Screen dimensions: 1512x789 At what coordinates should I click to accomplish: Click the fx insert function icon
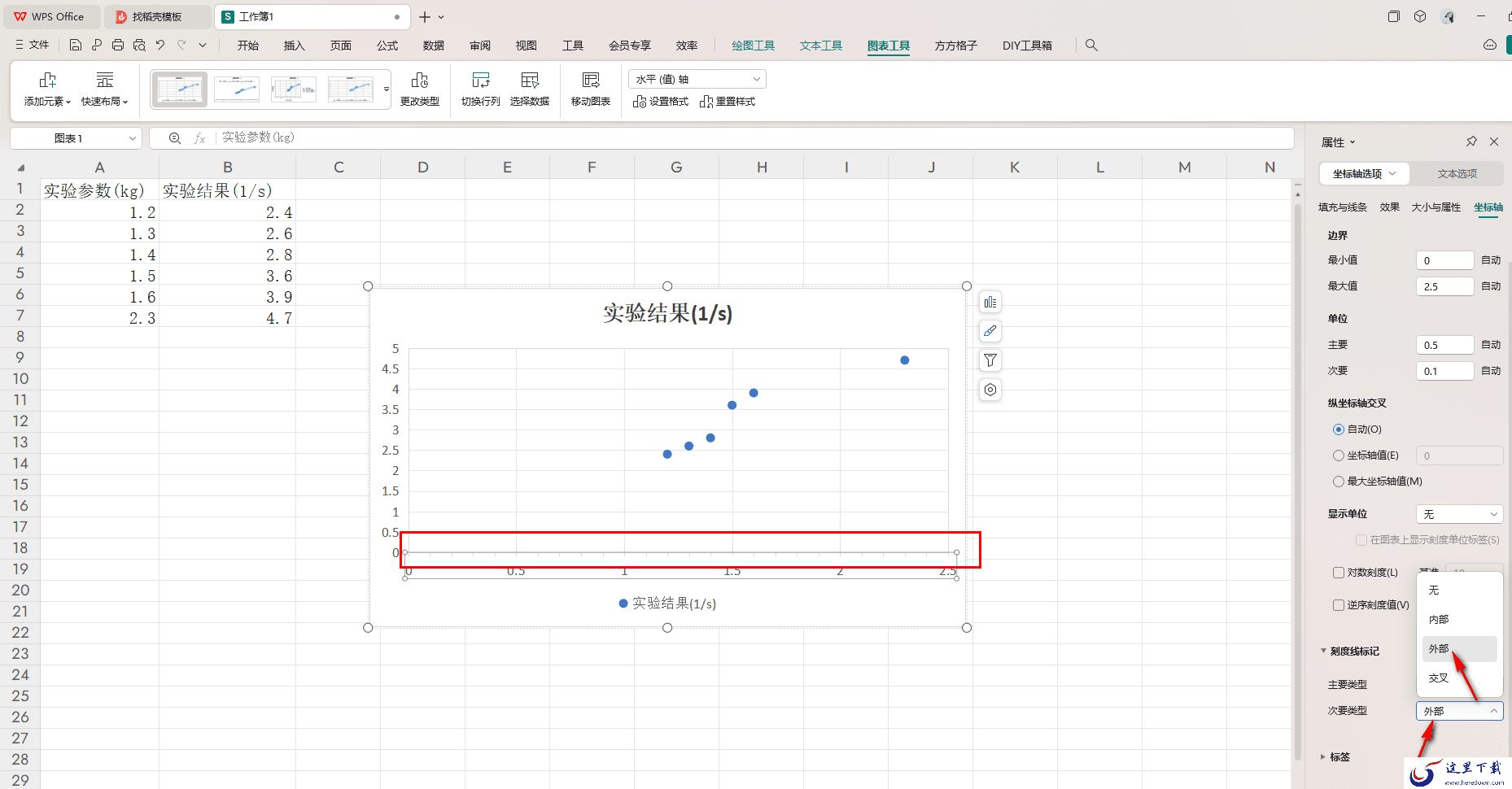(x=199, y=138)
